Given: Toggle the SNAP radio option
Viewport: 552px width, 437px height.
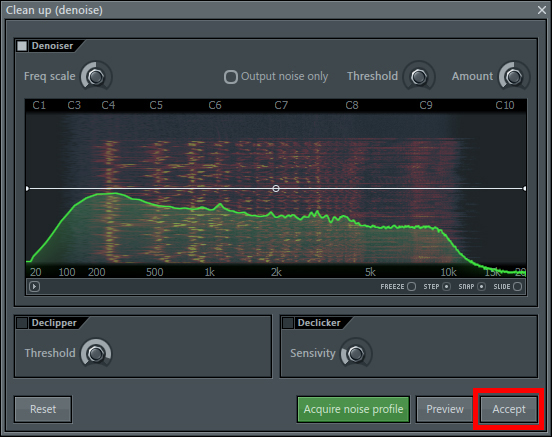Looking at the screenshot, I should click(481, 287).
